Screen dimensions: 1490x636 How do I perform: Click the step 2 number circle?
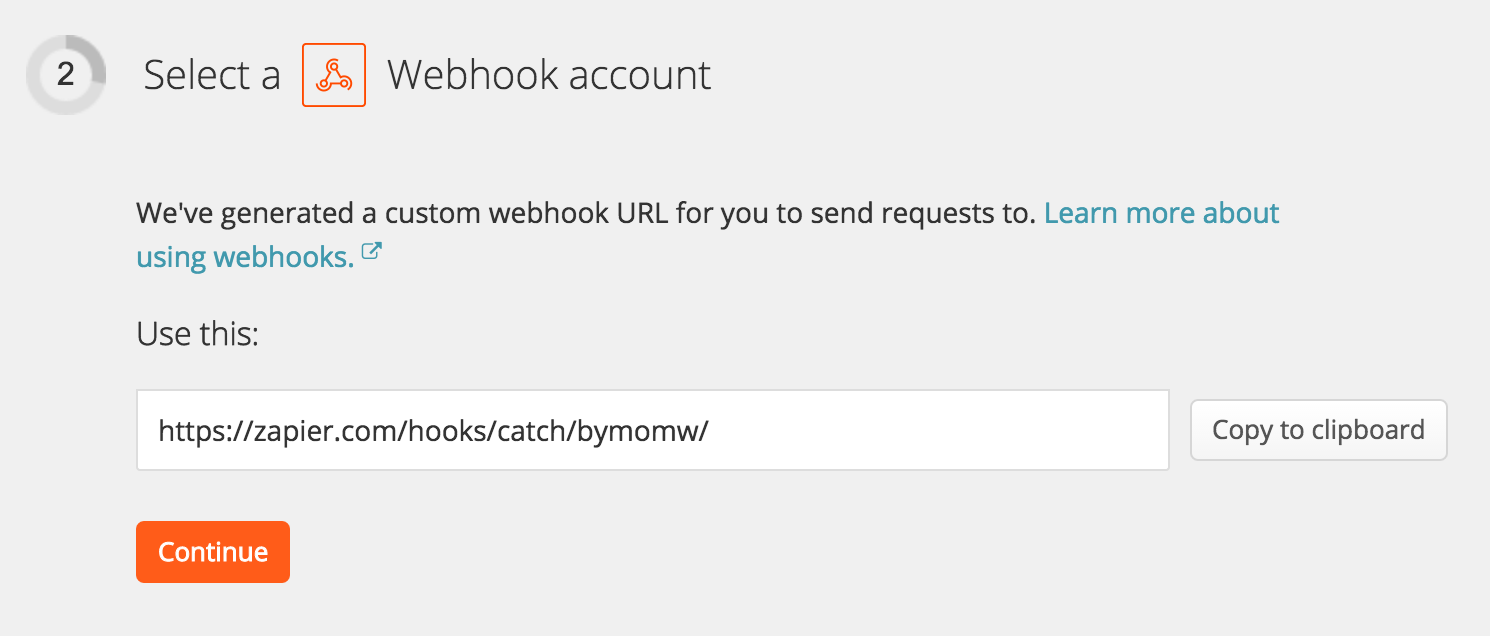66,75
